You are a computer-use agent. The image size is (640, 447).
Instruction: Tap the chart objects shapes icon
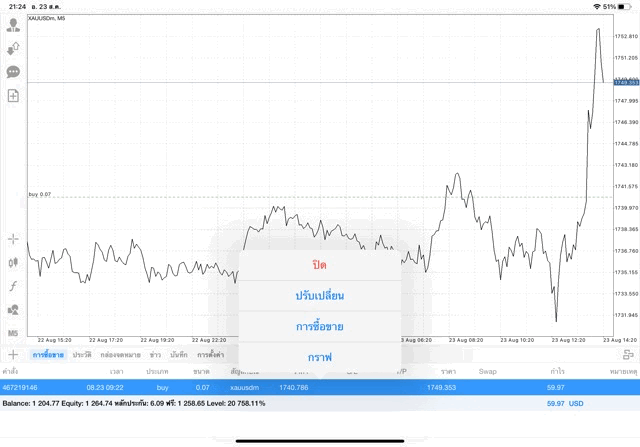(13, 309)
